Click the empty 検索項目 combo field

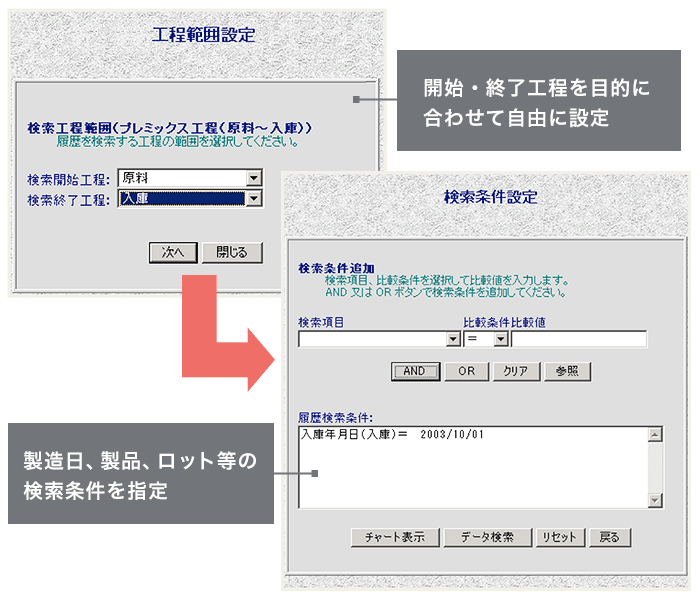tap(373, 339)
